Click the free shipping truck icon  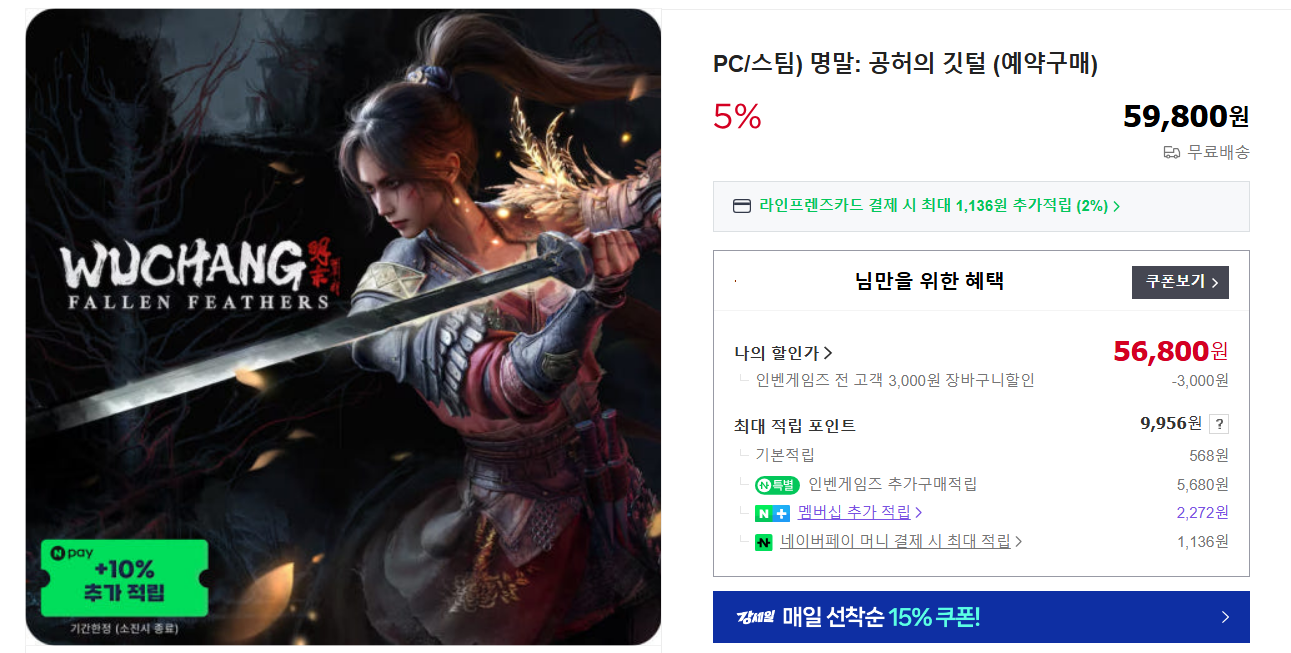(x=1172, y=153)
